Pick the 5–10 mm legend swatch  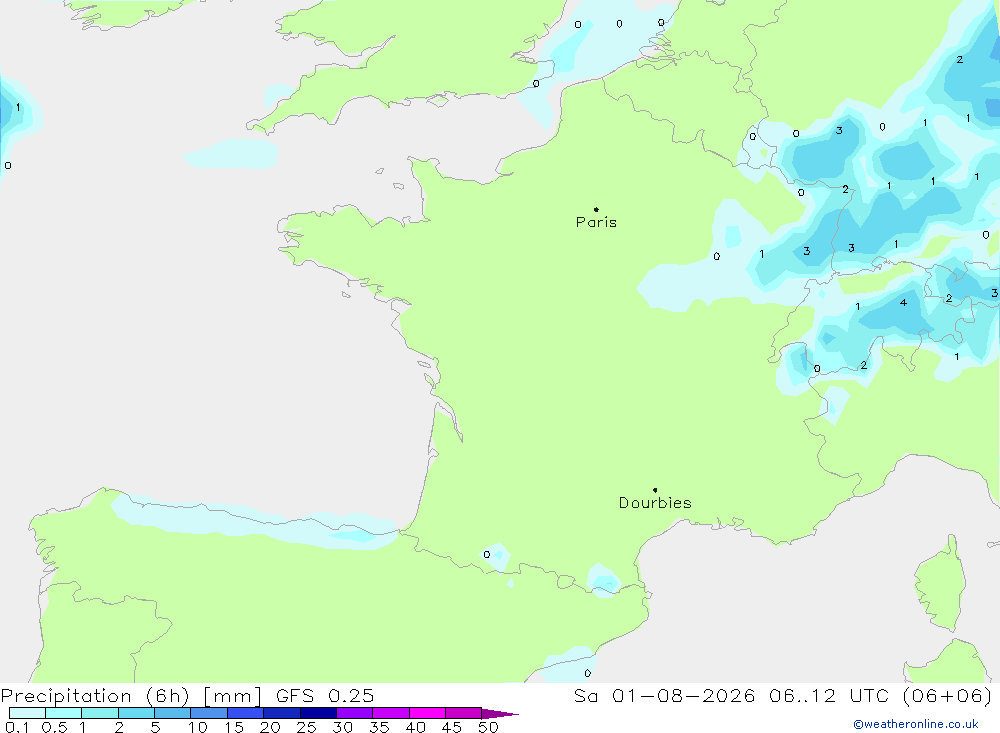pyautogui.click(x=173, y=713)
